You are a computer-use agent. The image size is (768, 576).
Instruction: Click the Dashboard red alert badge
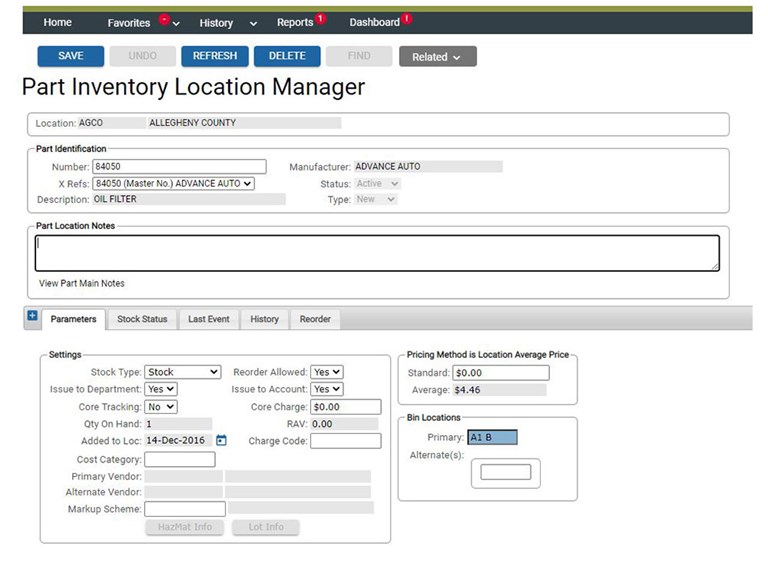pos(407,19)
